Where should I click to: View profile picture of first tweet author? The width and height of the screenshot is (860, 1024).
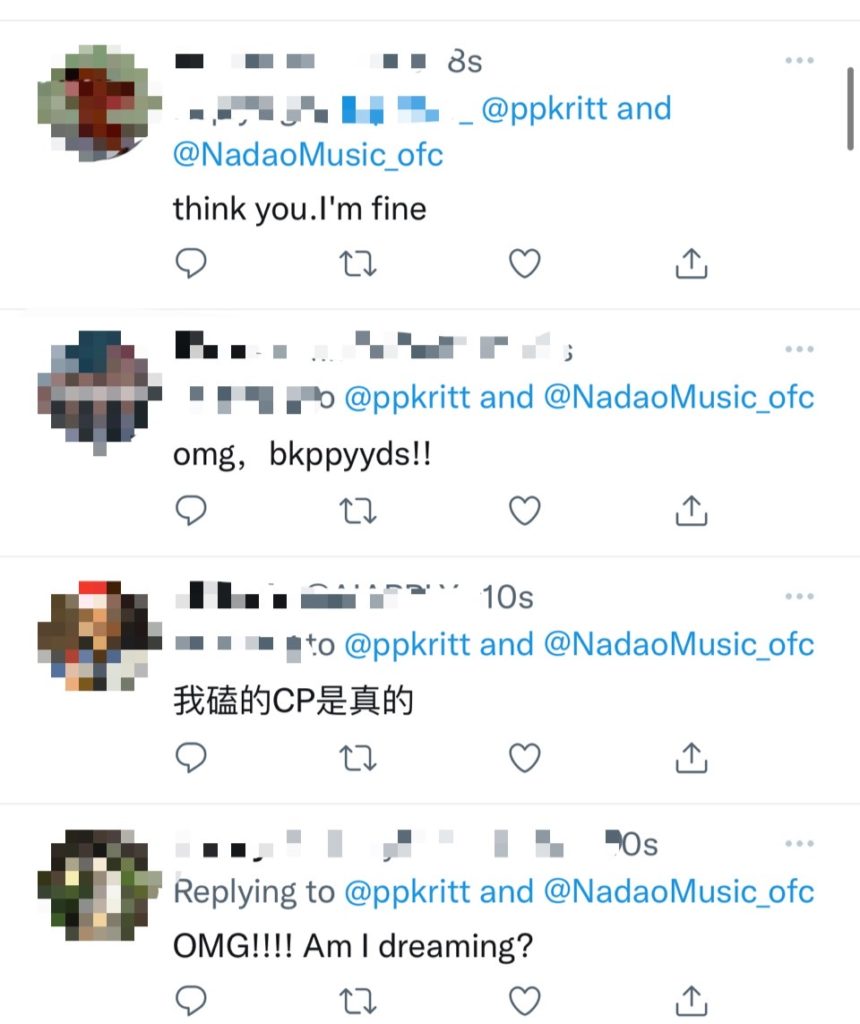pos(99,103)
